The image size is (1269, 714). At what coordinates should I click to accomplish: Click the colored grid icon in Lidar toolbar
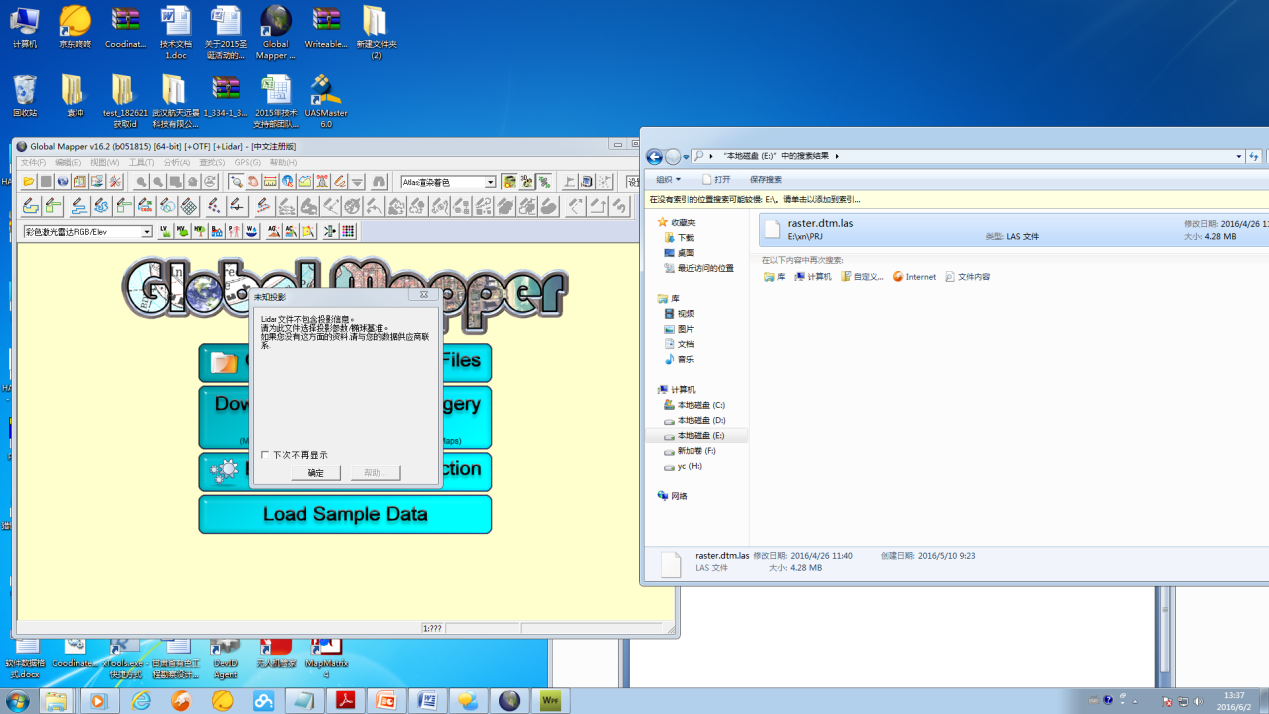point(347,231)
